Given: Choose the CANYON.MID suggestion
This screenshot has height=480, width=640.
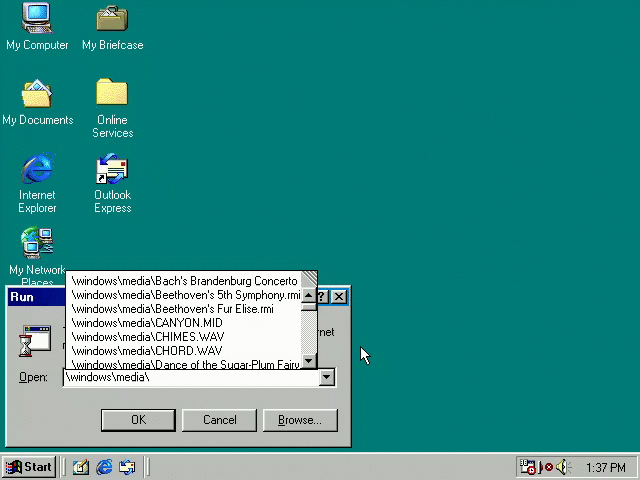Looking at the screenshot, I should (x=184, y=323).
